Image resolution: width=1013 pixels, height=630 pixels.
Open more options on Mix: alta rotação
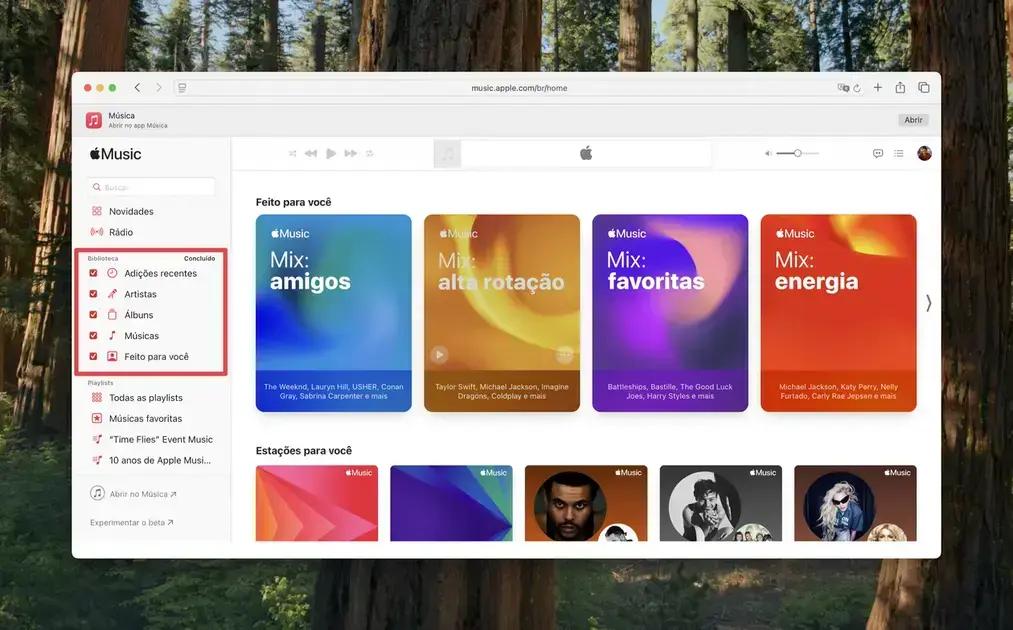point(565,355)
